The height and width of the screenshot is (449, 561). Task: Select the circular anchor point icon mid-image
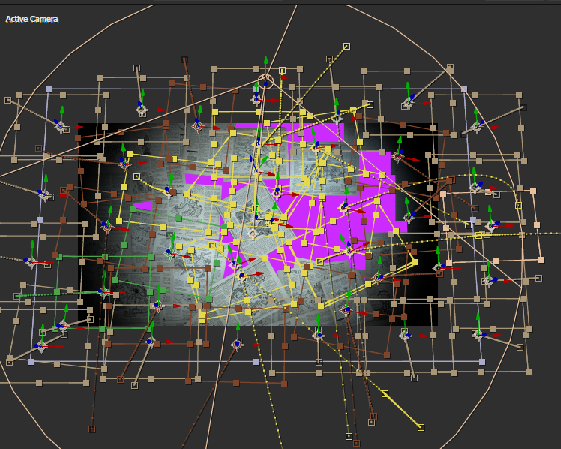coord(252,234)
